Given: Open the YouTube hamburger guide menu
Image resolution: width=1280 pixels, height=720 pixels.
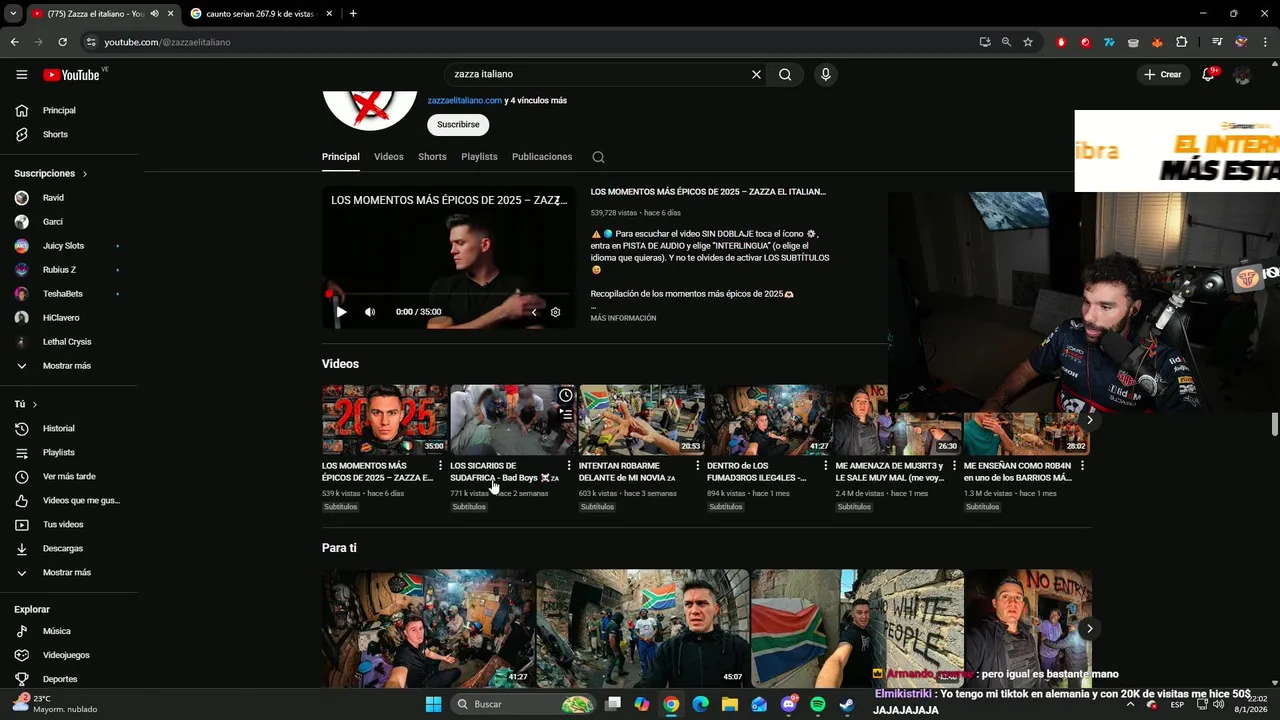Looking at the screenshot, I should (21, 75).
